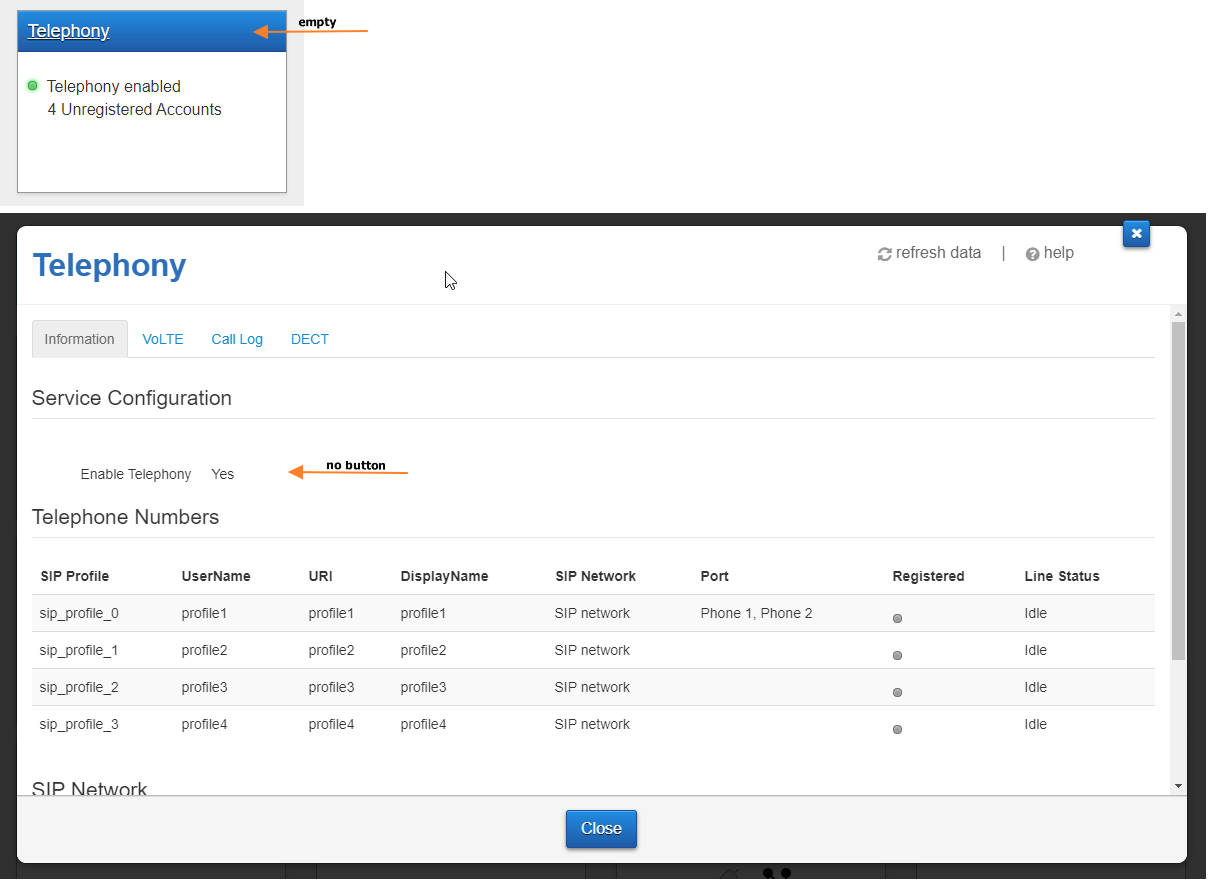1210x881 pixels.
Task: Click the green Telephony enabled status indicator
Action: (x=32, y=86)
